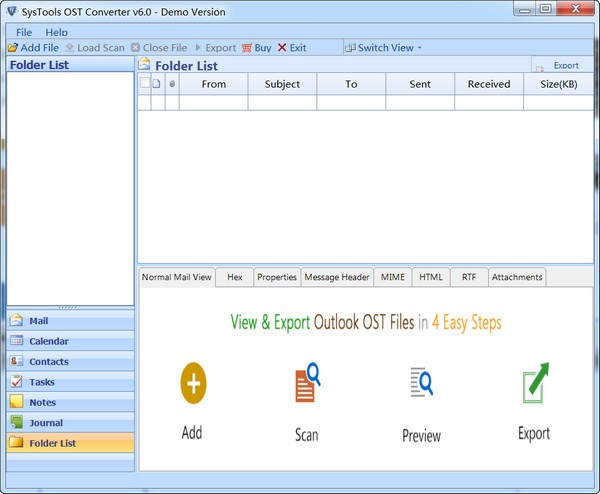Switch to the HTML tab

tap(431, 277)
